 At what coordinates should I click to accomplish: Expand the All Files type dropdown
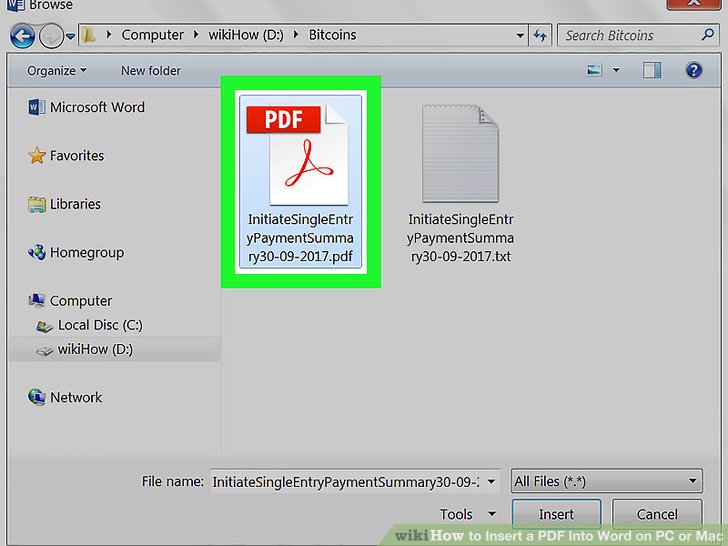606,482
